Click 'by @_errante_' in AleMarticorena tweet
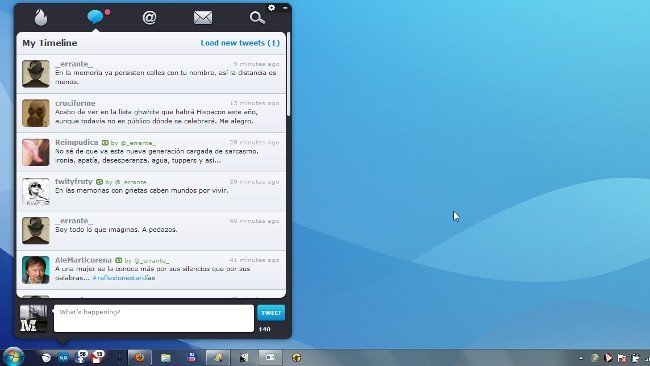 click(146, 261)
